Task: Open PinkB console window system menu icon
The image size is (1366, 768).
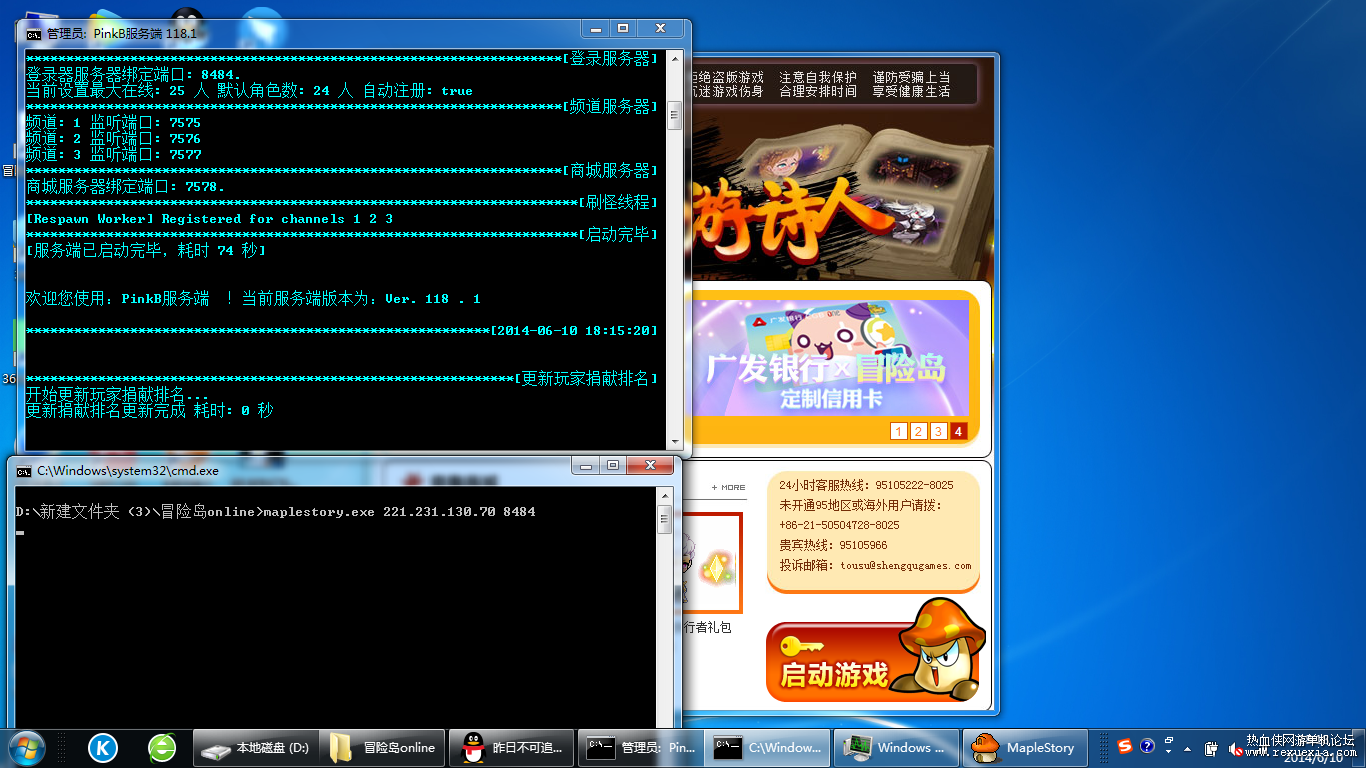Action: [x=33, y=33]
